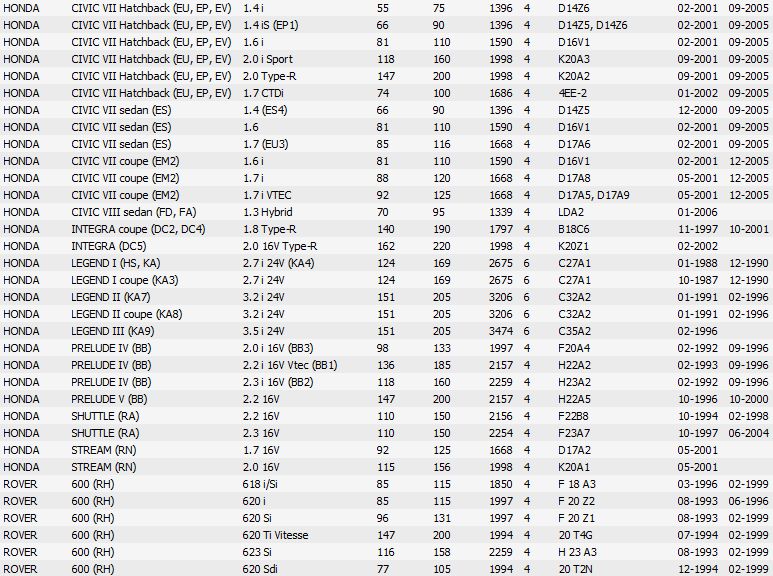Click the engine code D17A6

click(574, 144)
